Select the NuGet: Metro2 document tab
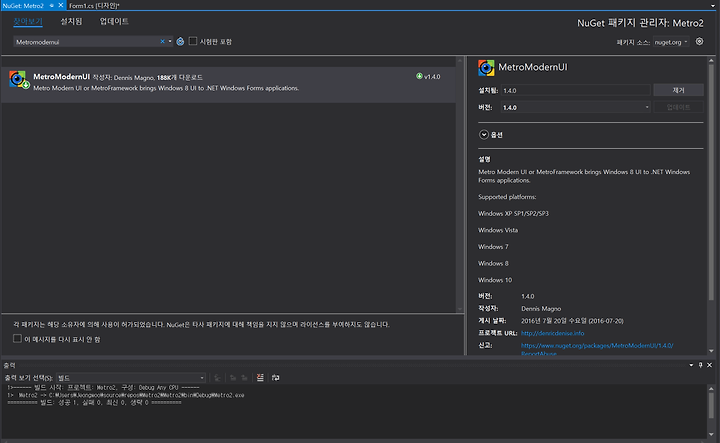Image resolution: width=720 pixels, height=443 pixels. pos(23,6)
